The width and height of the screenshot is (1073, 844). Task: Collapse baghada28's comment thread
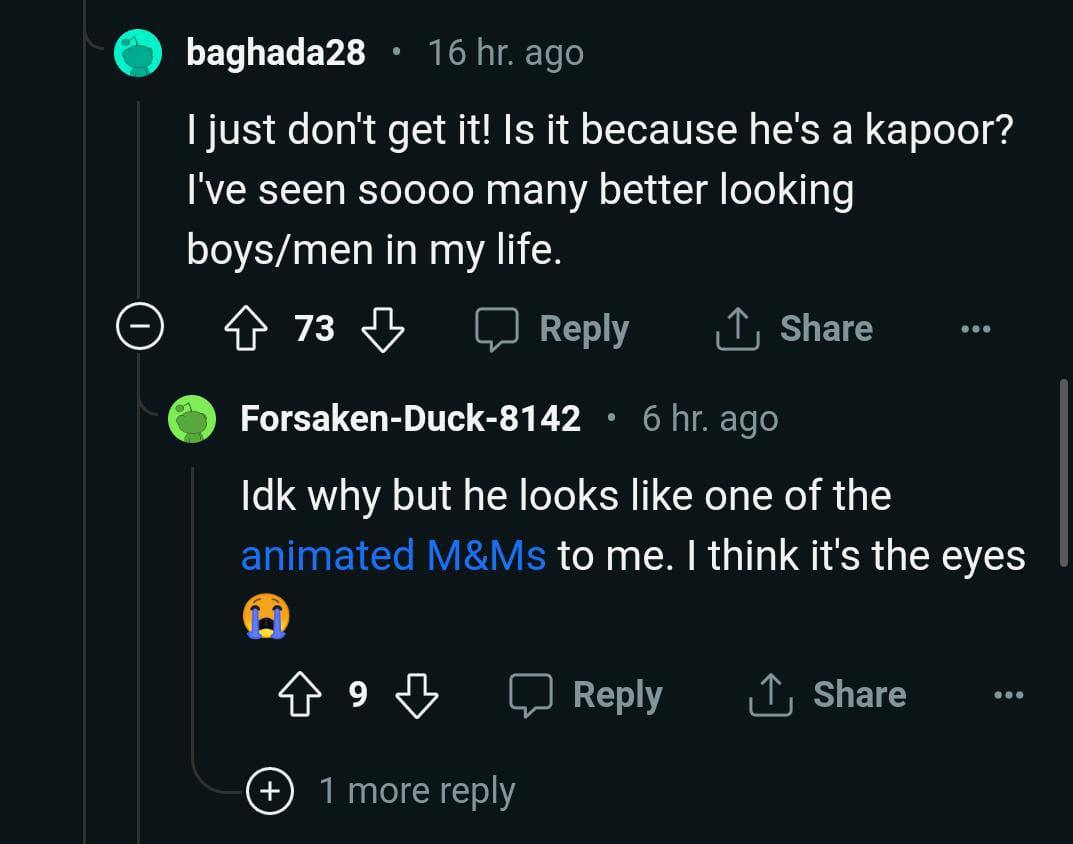(x=138, y=328)
